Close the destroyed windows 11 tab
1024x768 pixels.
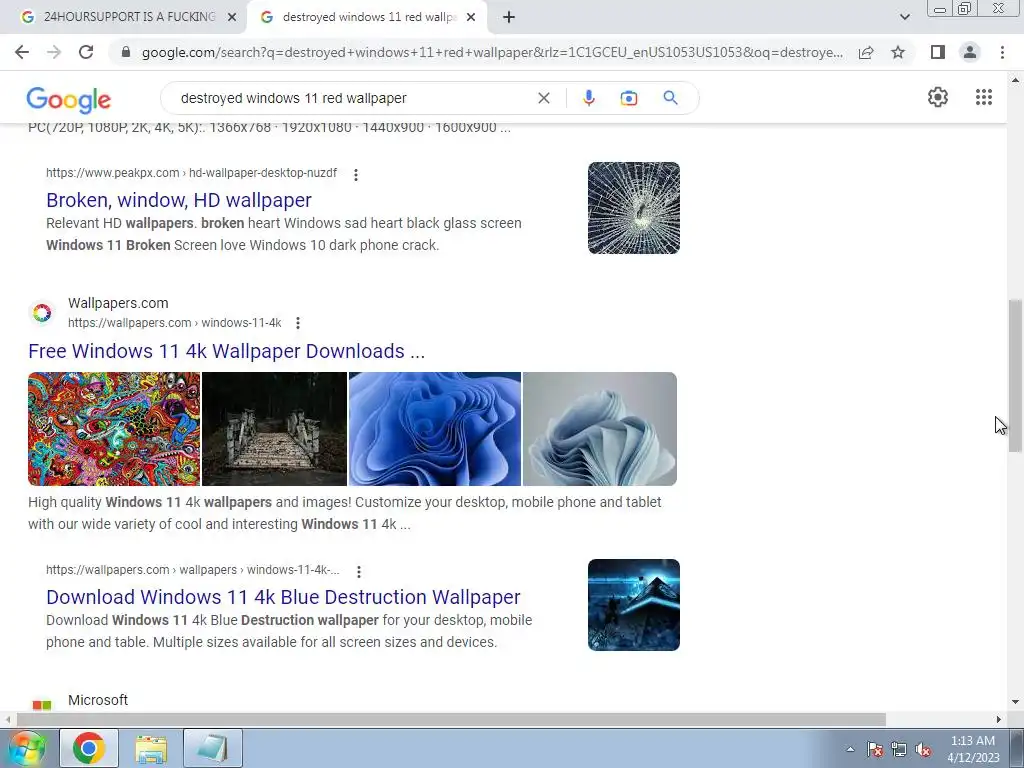point(471,17)
